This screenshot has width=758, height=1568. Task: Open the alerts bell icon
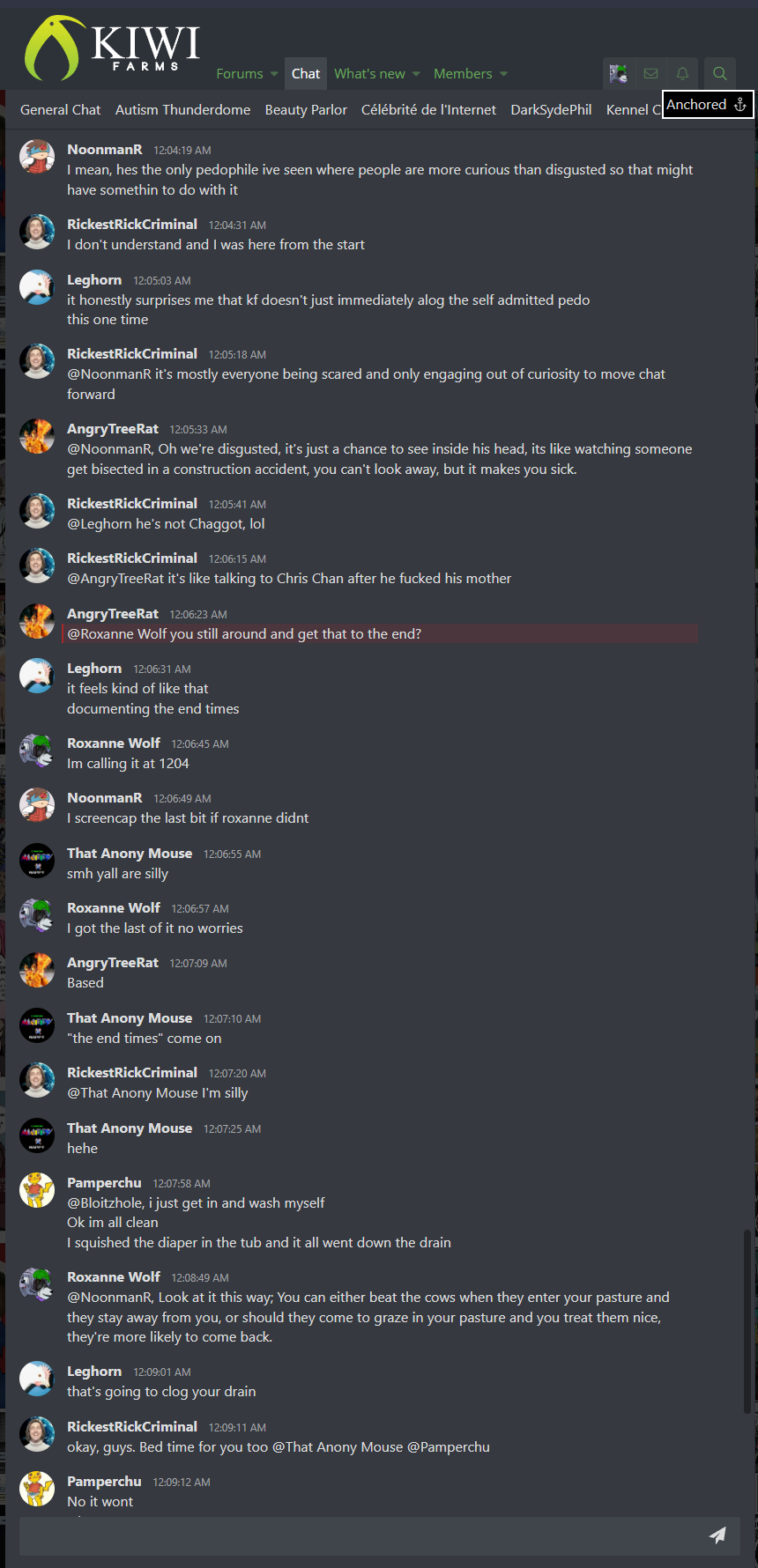tap(682, 74)
